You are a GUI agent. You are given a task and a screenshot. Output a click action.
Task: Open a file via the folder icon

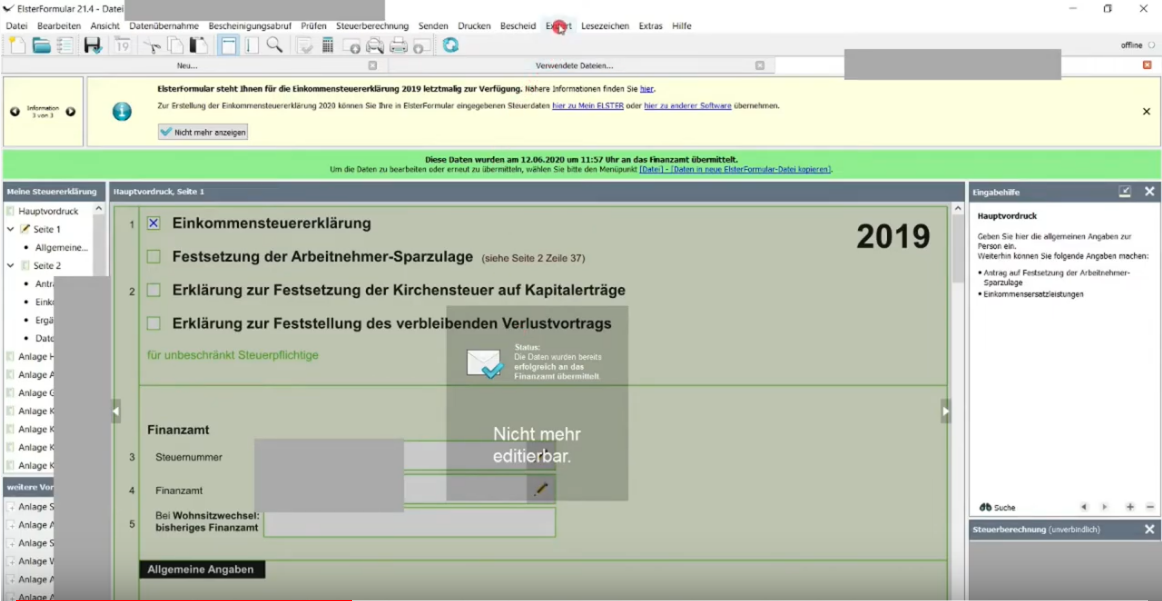[41, 45]
